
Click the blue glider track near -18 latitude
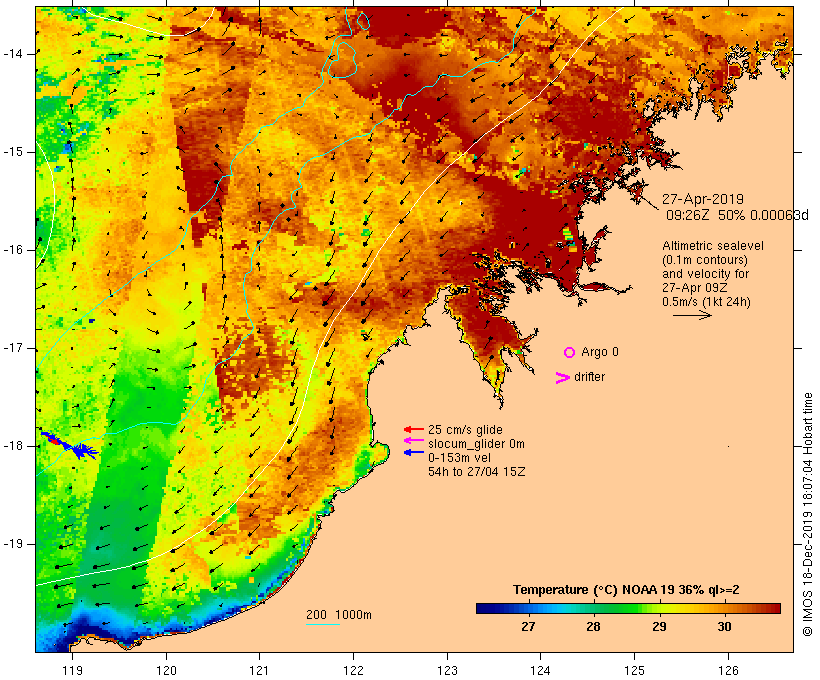(x=70, y=444)
